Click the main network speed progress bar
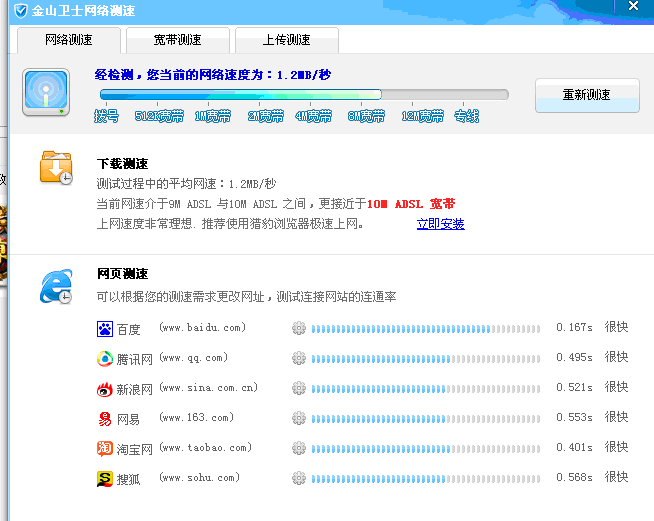Screen dimensions: 654x521 [x=304, y=95]
